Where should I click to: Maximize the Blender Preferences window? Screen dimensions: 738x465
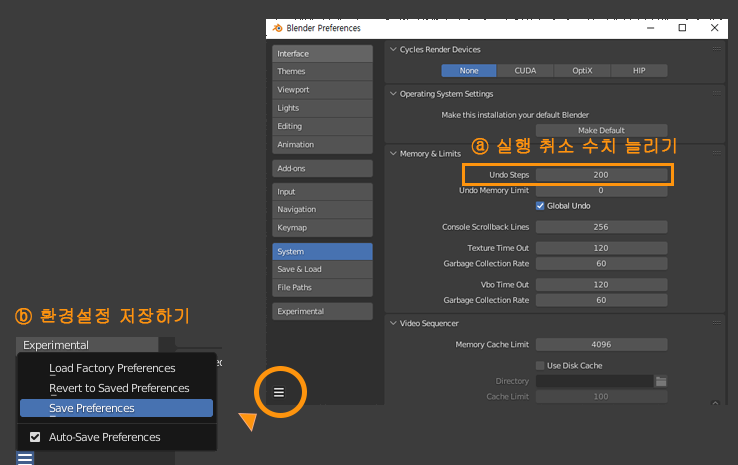click(682, 28)
